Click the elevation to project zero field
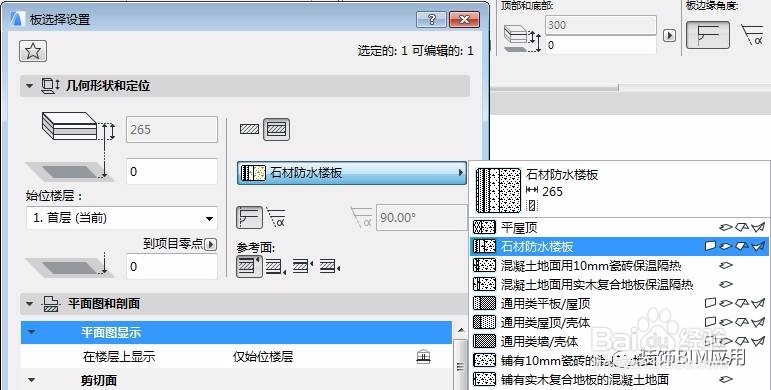 (172, 267)
